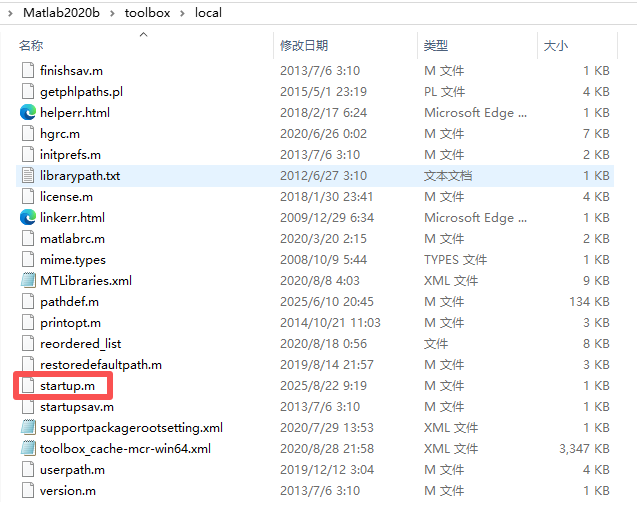Click the printopt.m file icon
This screenshot has height=511, width=637.
point(28,323)
